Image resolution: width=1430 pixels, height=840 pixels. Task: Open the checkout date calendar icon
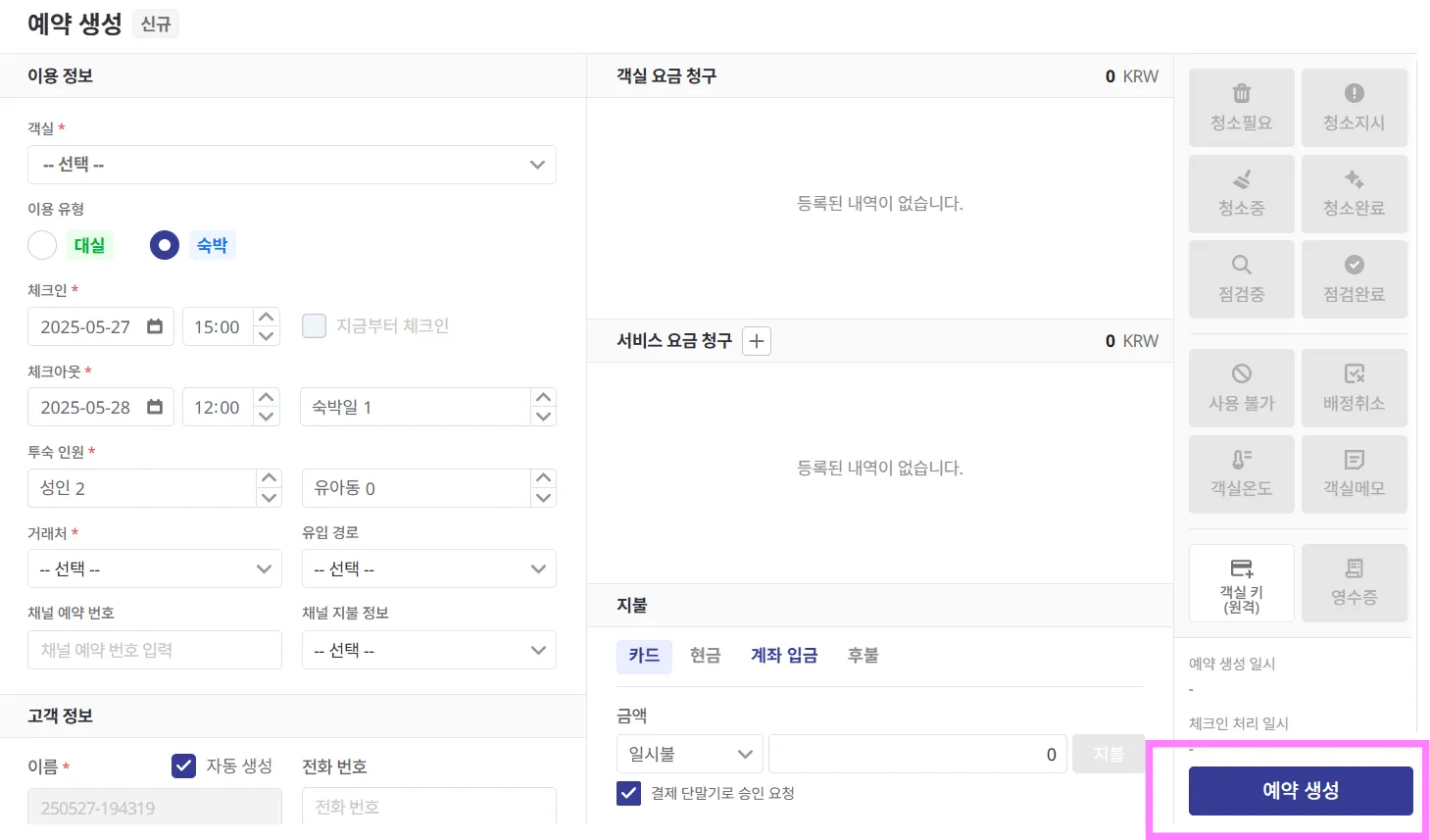[x=155, y=407]
